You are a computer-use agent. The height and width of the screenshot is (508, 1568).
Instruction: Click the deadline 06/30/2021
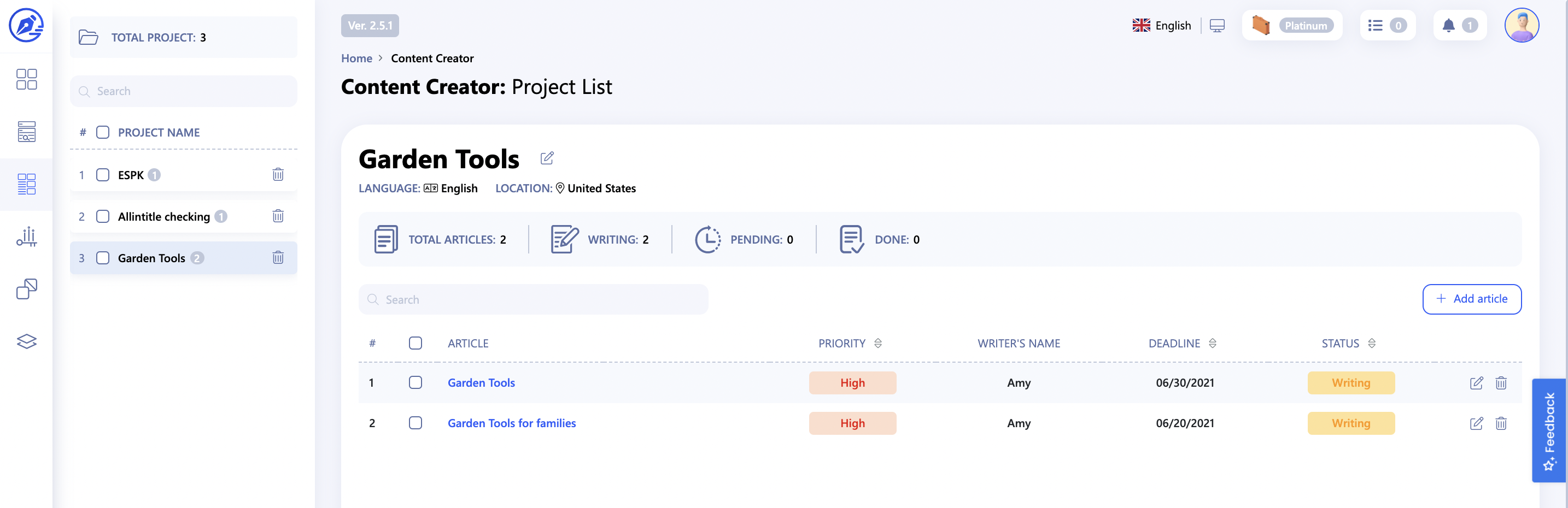[x=1185, y=383]
